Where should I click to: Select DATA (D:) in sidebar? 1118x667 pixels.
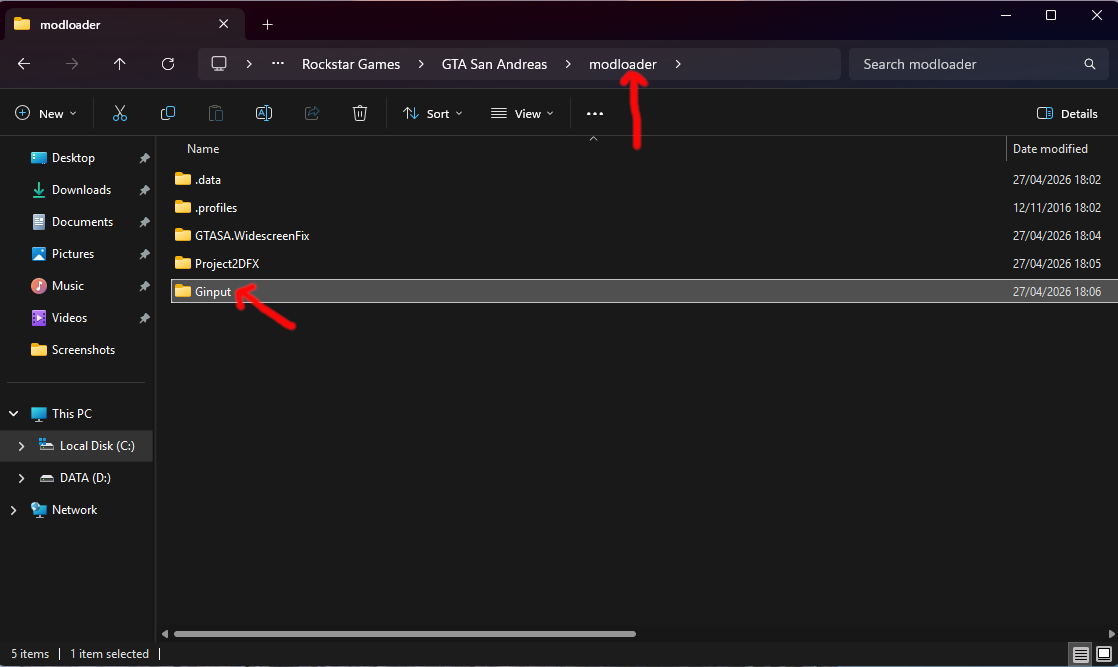click(85, 478)
